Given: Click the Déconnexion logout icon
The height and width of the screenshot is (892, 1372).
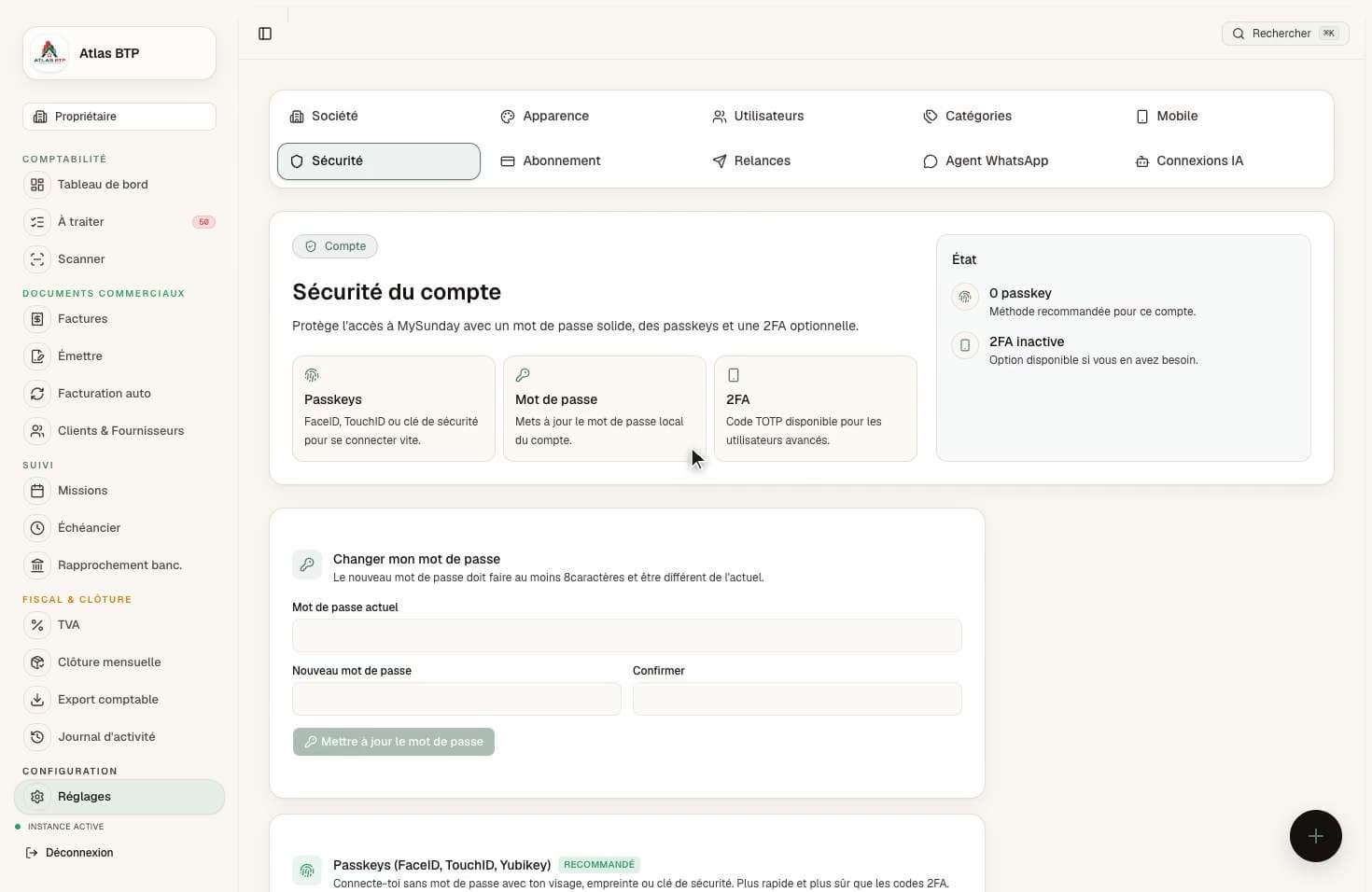Looking at the screenshot, I should (x=32, y=853).
